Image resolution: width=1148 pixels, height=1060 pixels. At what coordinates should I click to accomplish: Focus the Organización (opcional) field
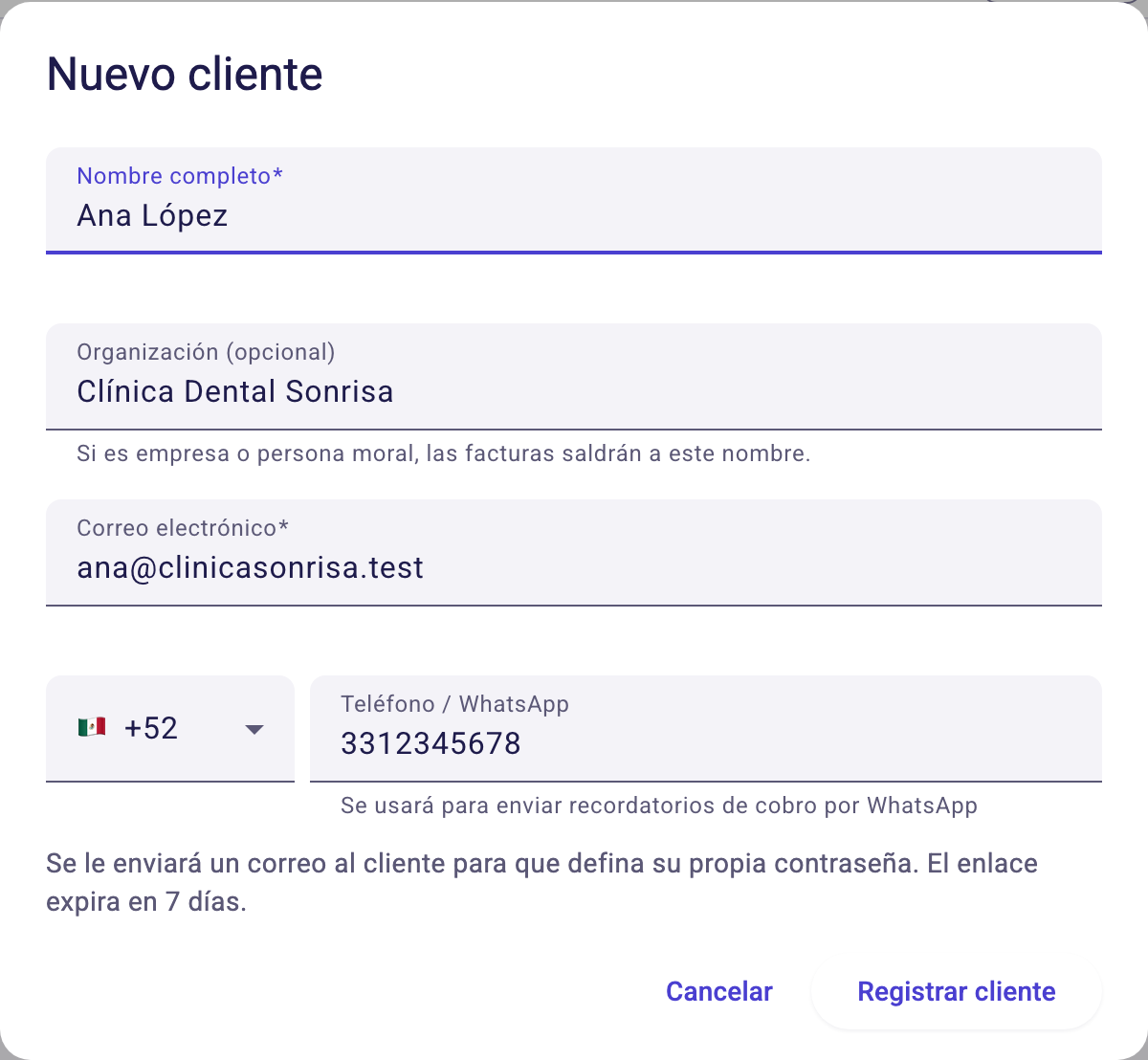574,377
